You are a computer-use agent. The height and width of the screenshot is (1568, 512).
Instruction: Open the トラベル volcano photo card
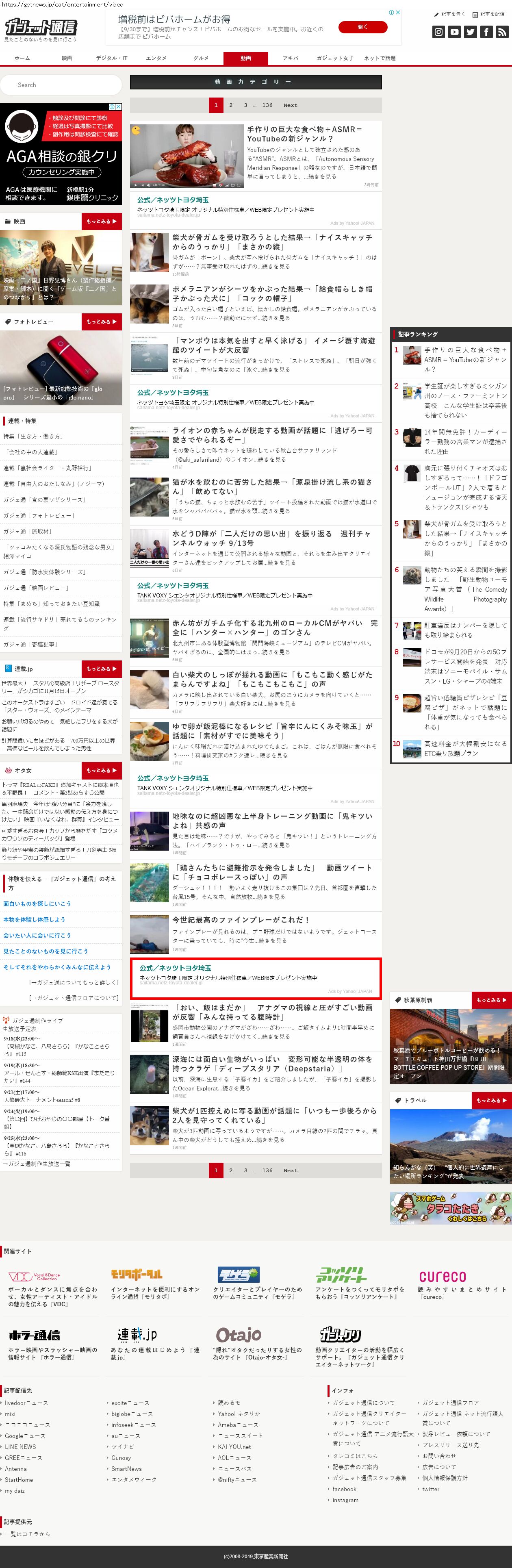click(451, 1146)
